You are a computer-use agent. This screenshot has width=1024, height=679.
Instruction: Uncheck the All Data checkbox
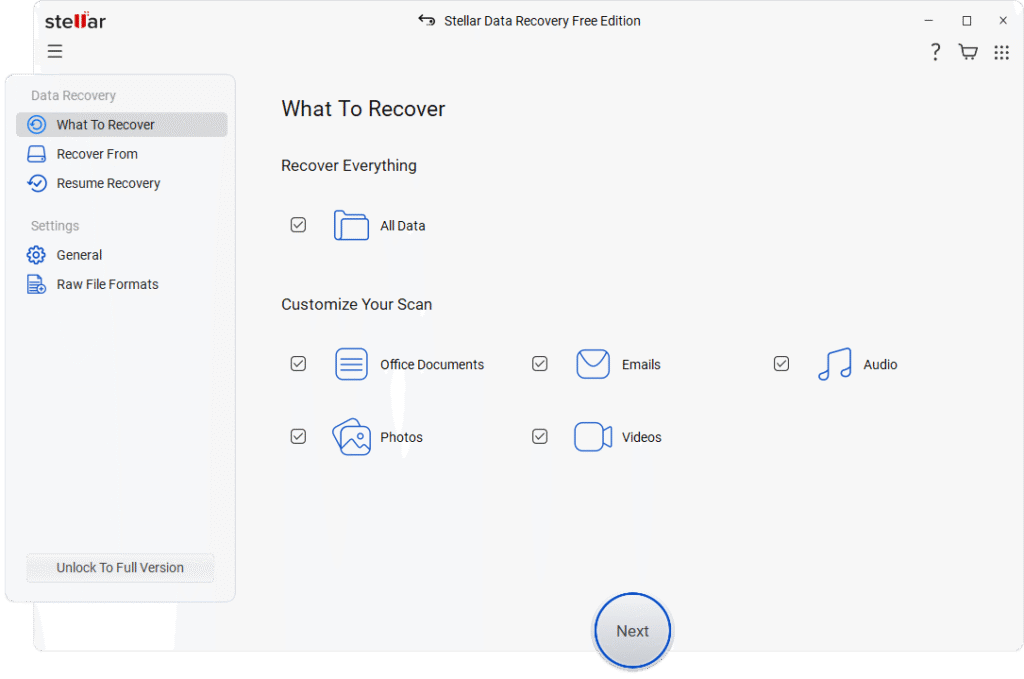[298, 225]
